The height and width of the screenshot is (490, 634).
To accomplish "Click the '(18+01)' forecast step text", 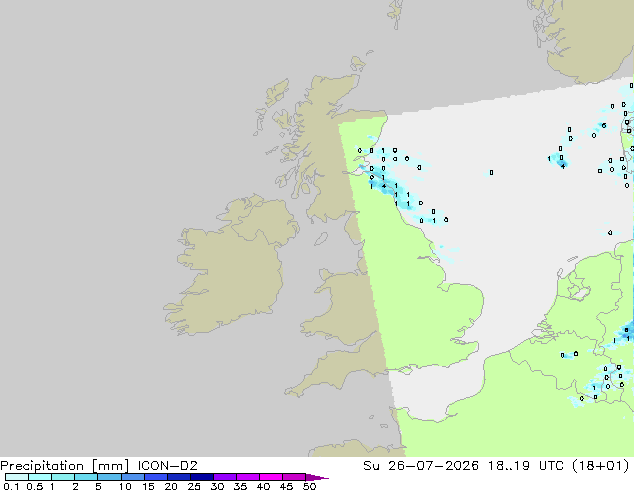I will (600, 466).
